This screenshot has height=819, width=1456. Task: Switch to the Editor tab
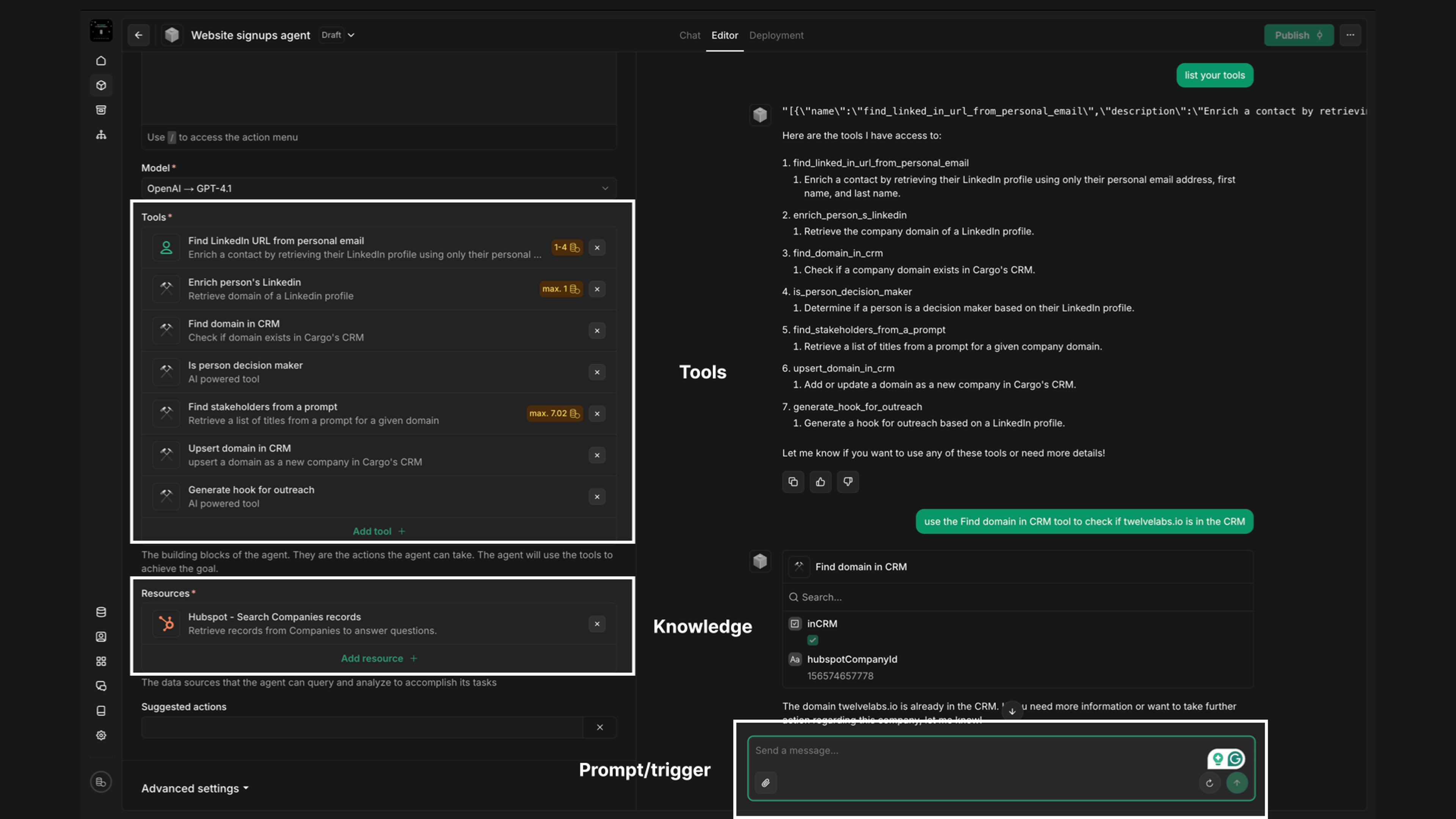(x=725, y=35)
